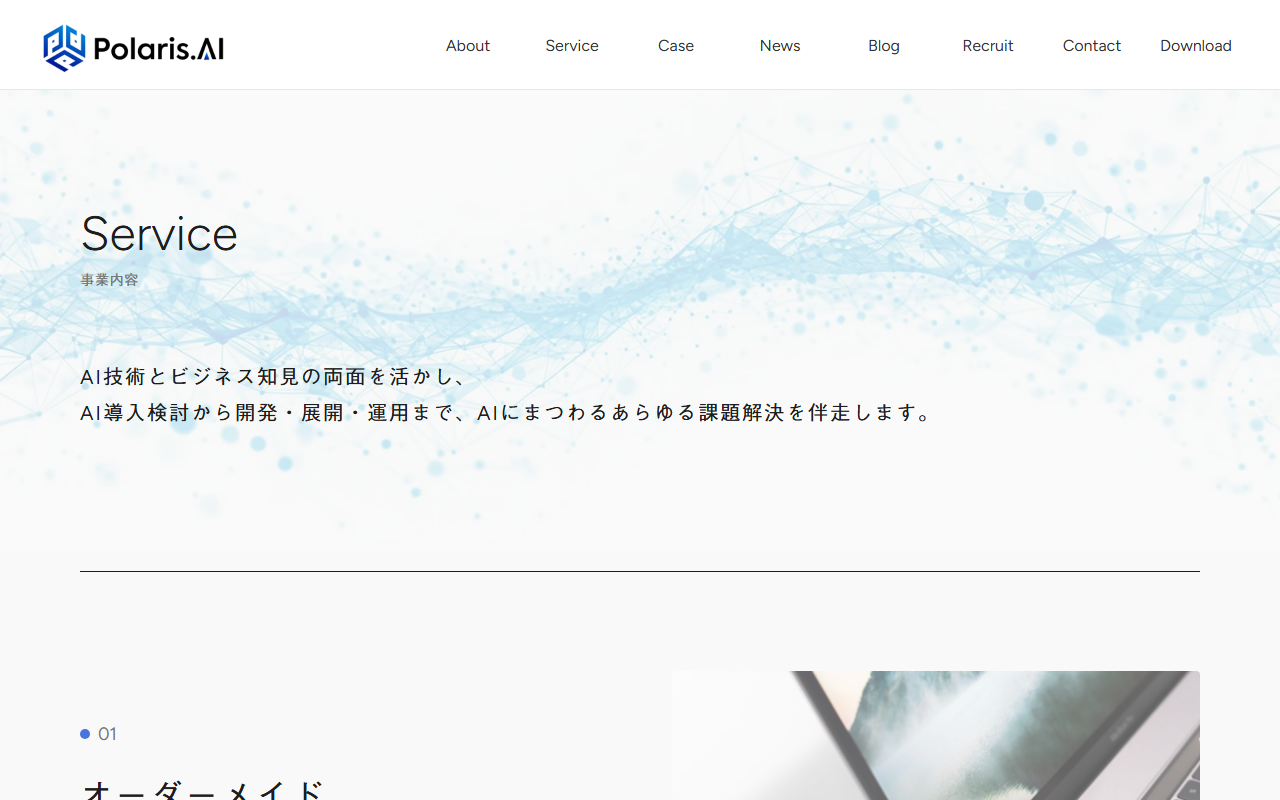
Task: Navigate to the Blog section
Action: (x=884, y=46)
